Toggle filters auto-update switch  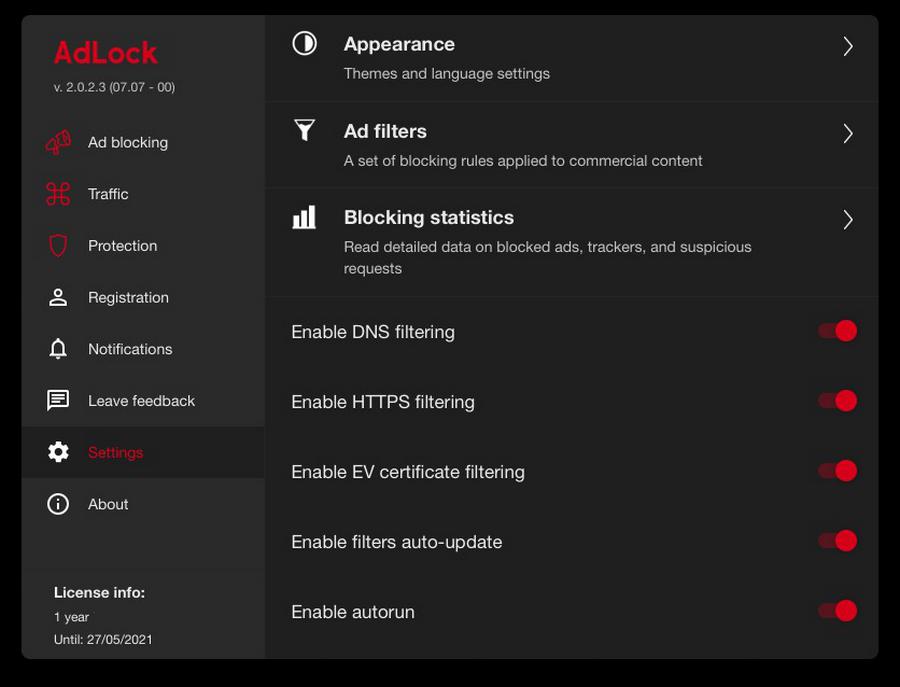(838, 541)
